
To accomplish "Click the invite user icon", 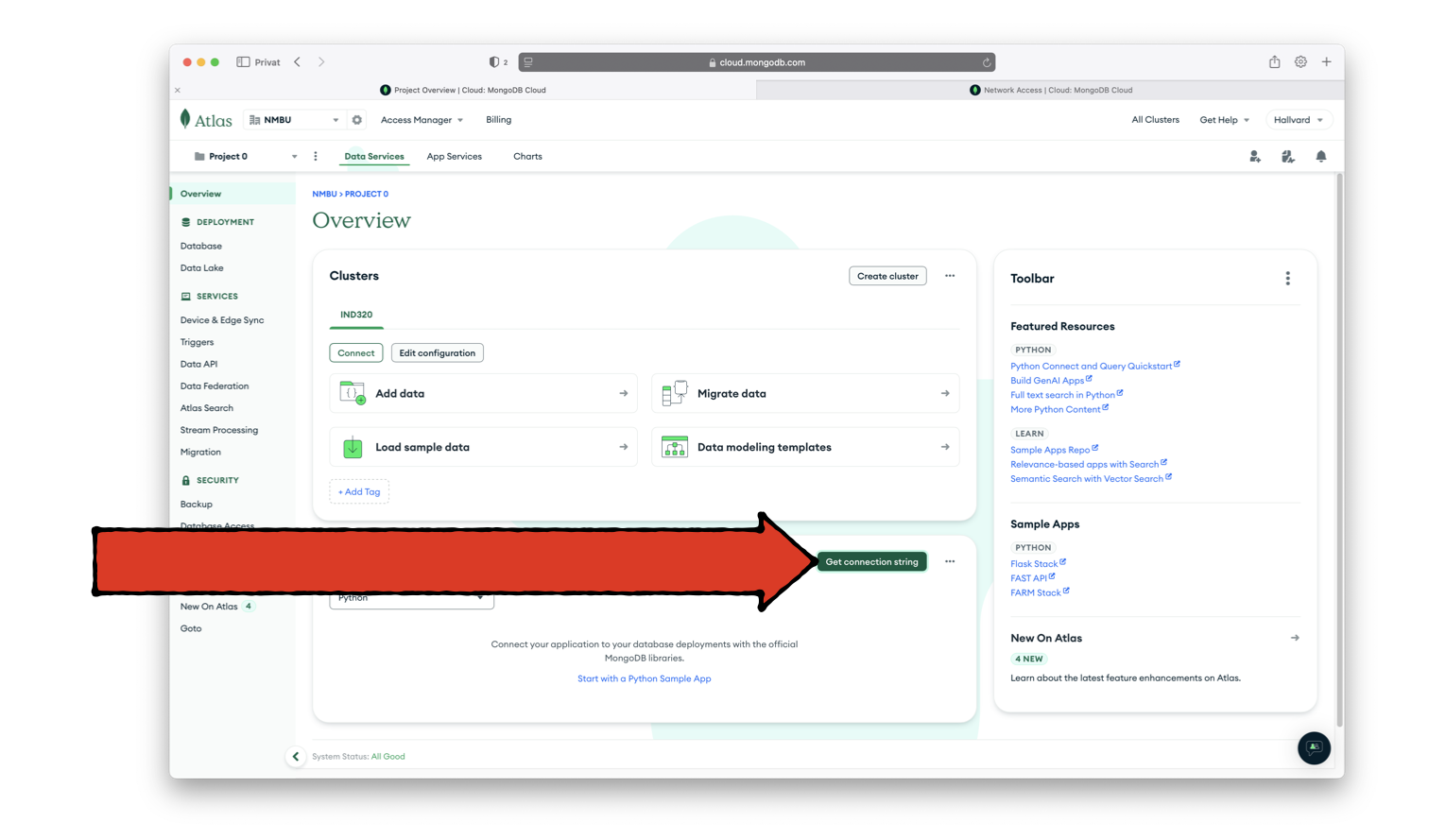I will 1255,157.
